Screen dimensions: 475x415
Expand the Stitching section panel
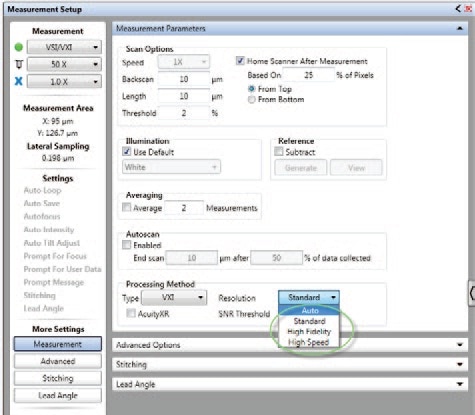pos(290,364)
